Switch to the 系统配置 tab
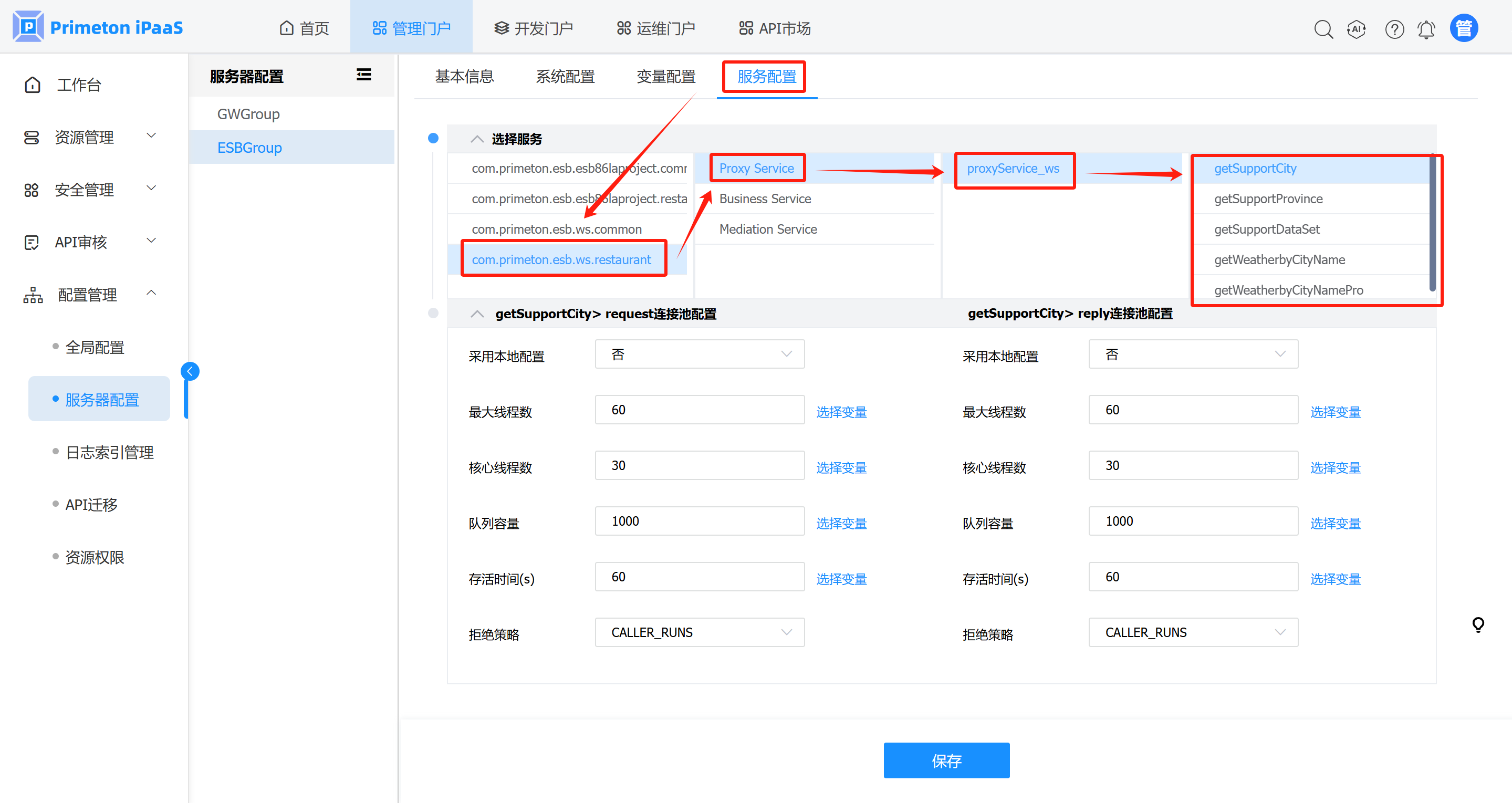 (x=565, y=76)
